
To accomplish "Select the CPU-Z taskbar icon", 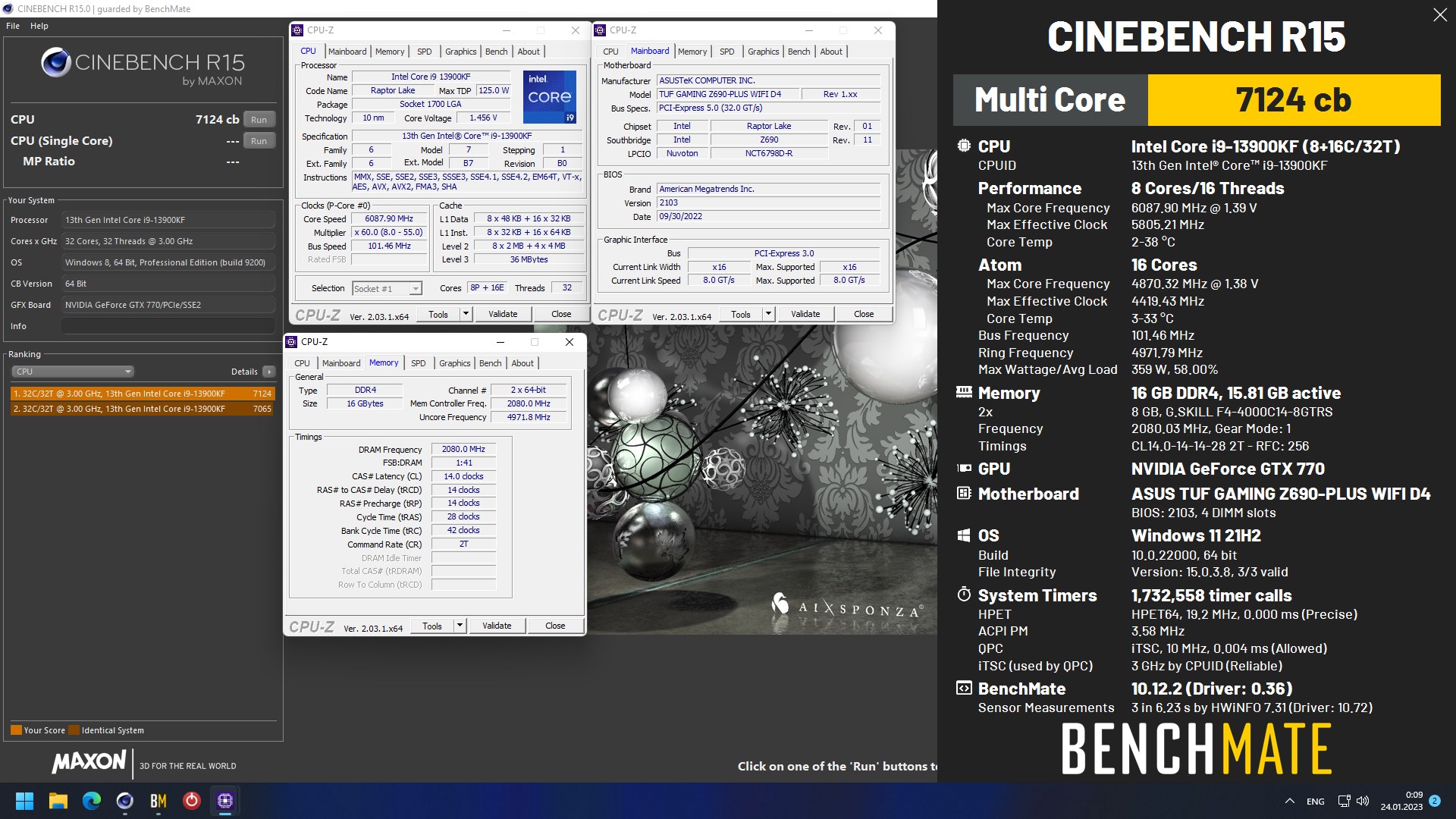I will (x=225, y=801).
